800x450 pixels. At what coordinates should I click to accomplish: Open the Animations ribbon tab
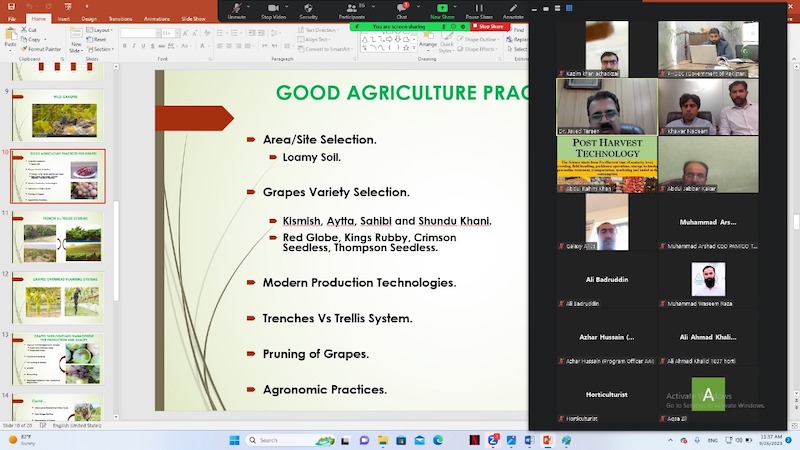coord(153,18)
